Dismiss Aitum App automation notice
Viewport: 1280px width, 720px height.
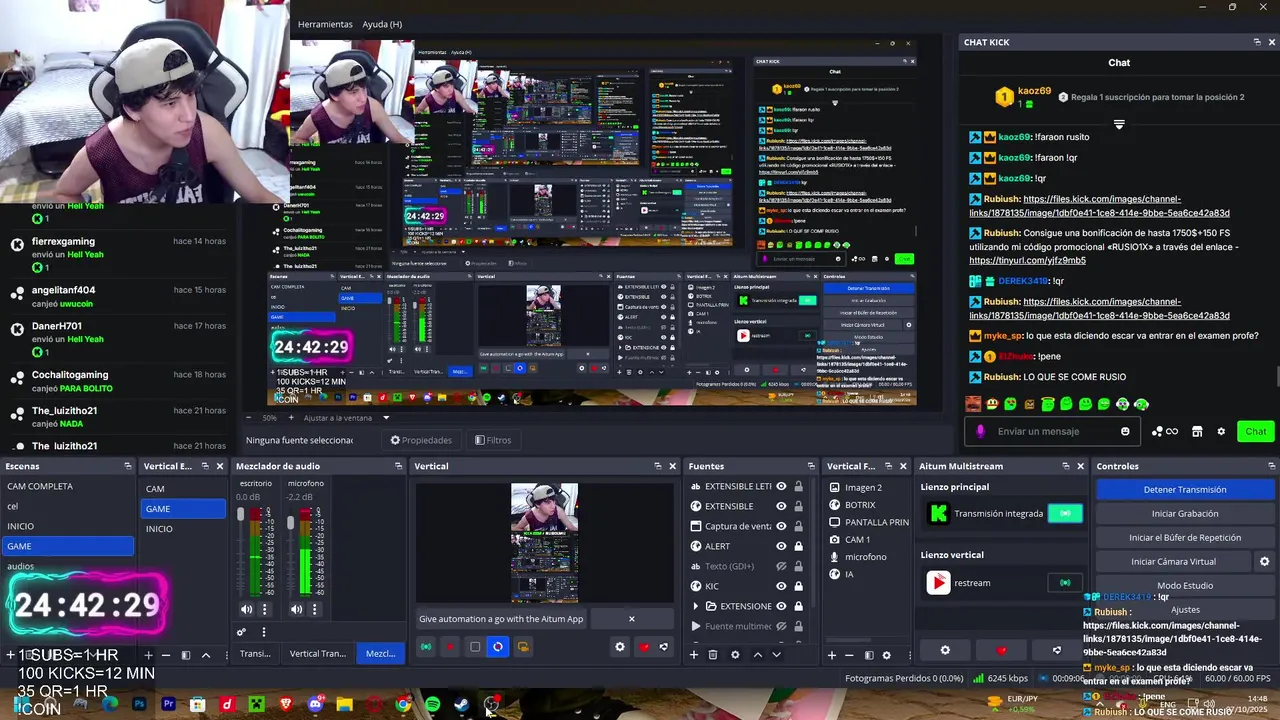pyautogui.click(x=631, y=619)
